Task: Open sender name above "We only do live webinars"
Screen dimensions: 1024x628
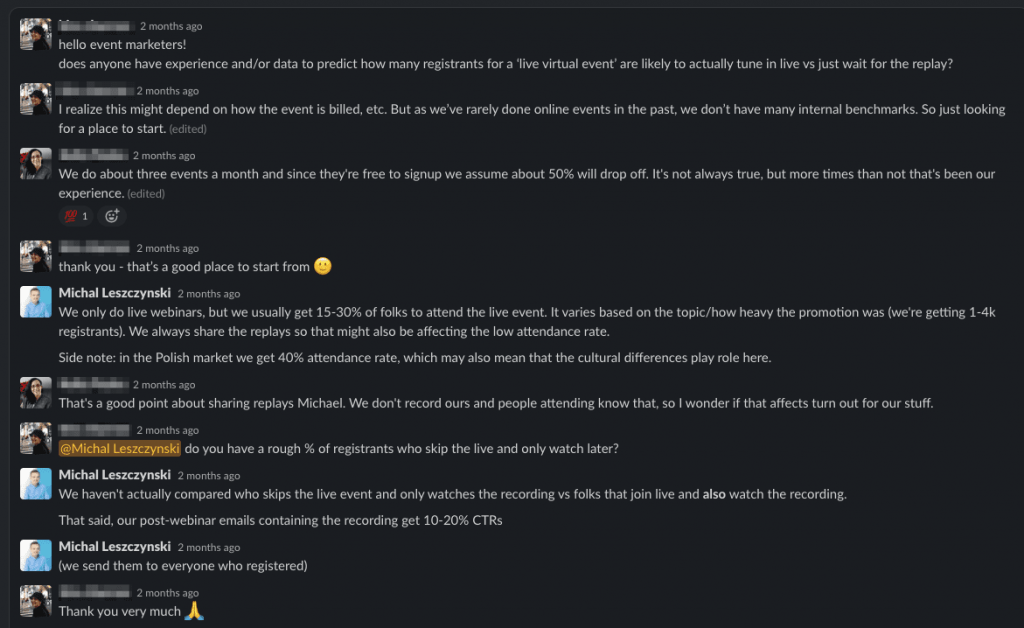Action: pos(113,294)
